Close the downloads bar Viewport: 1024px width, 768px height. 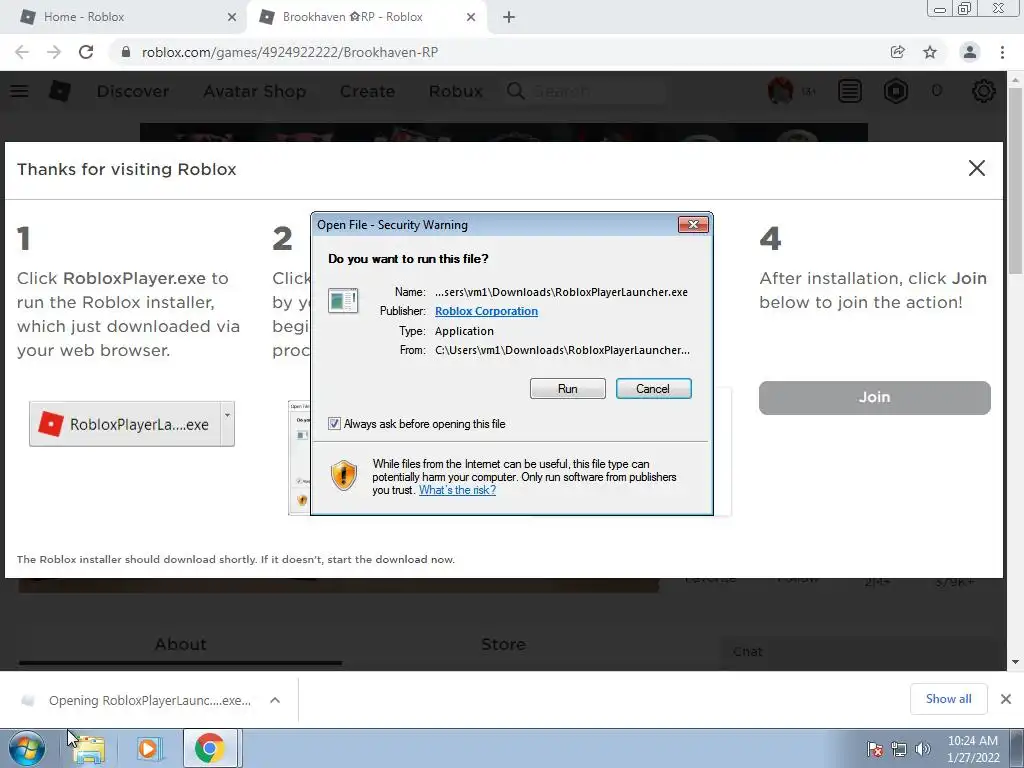[1006, 699]
